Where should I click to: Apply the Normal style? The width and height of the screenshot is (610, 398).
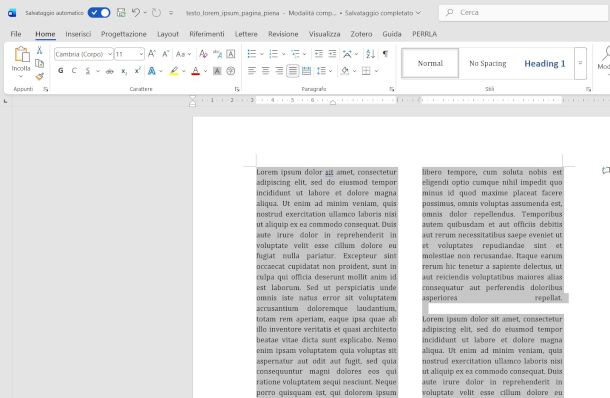click(430, 63)
